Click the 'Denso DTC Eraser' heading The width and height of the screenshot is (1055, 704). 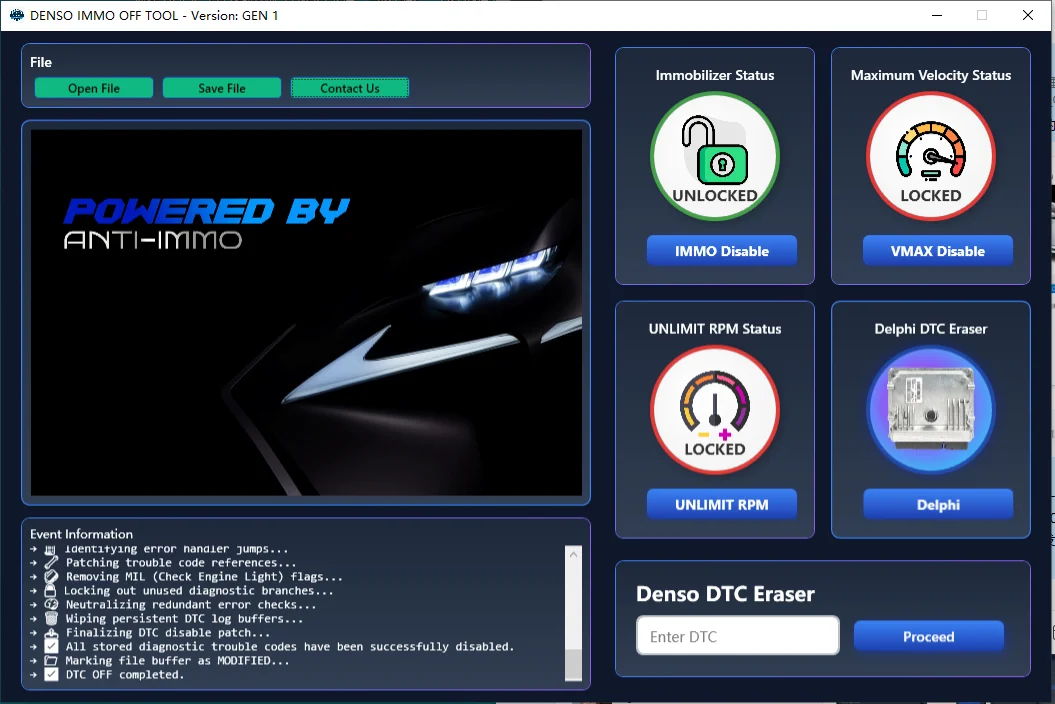pos(725,594)
